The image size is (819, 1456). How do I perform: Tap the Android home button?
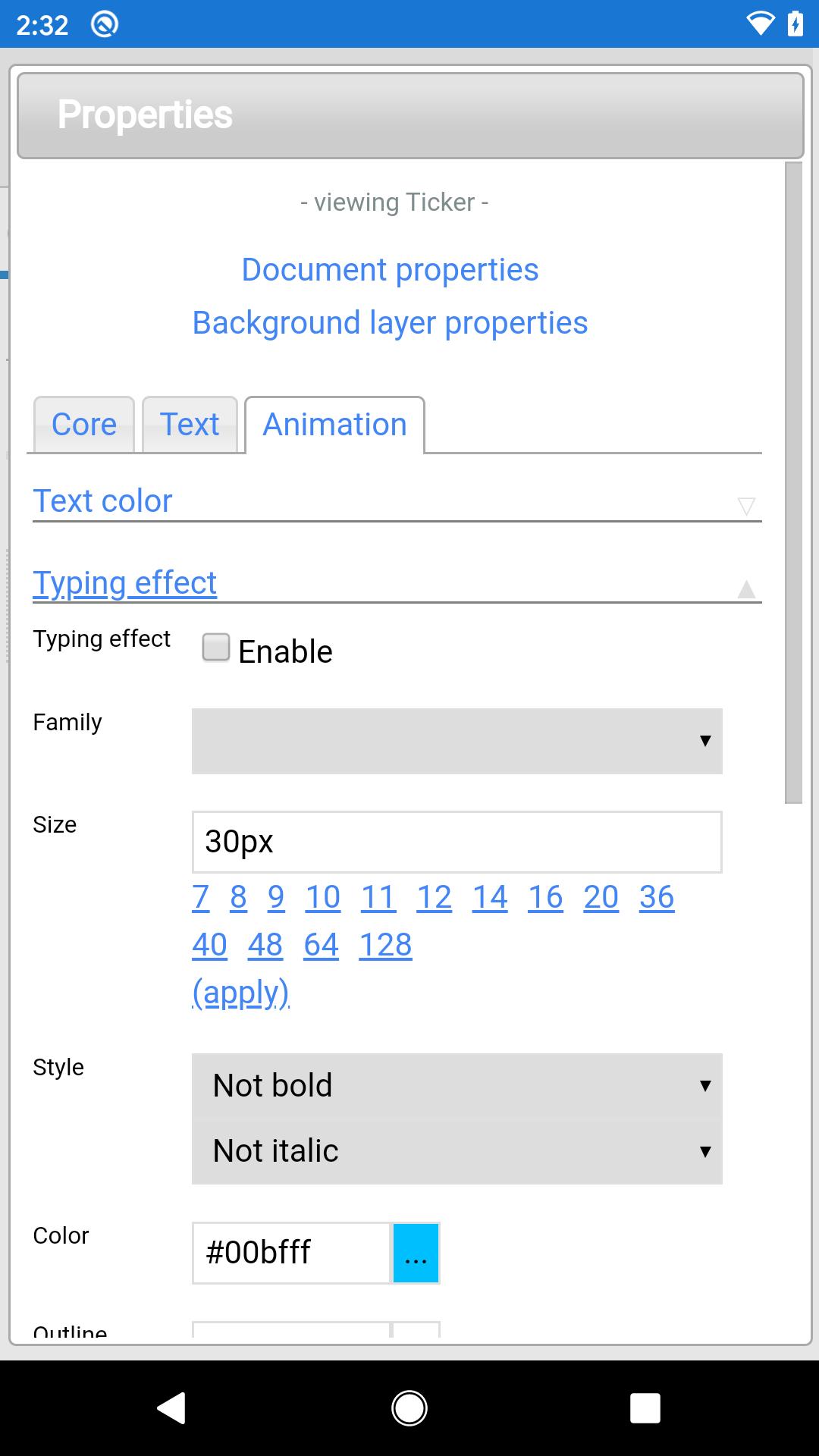(x=409, y=1408)
